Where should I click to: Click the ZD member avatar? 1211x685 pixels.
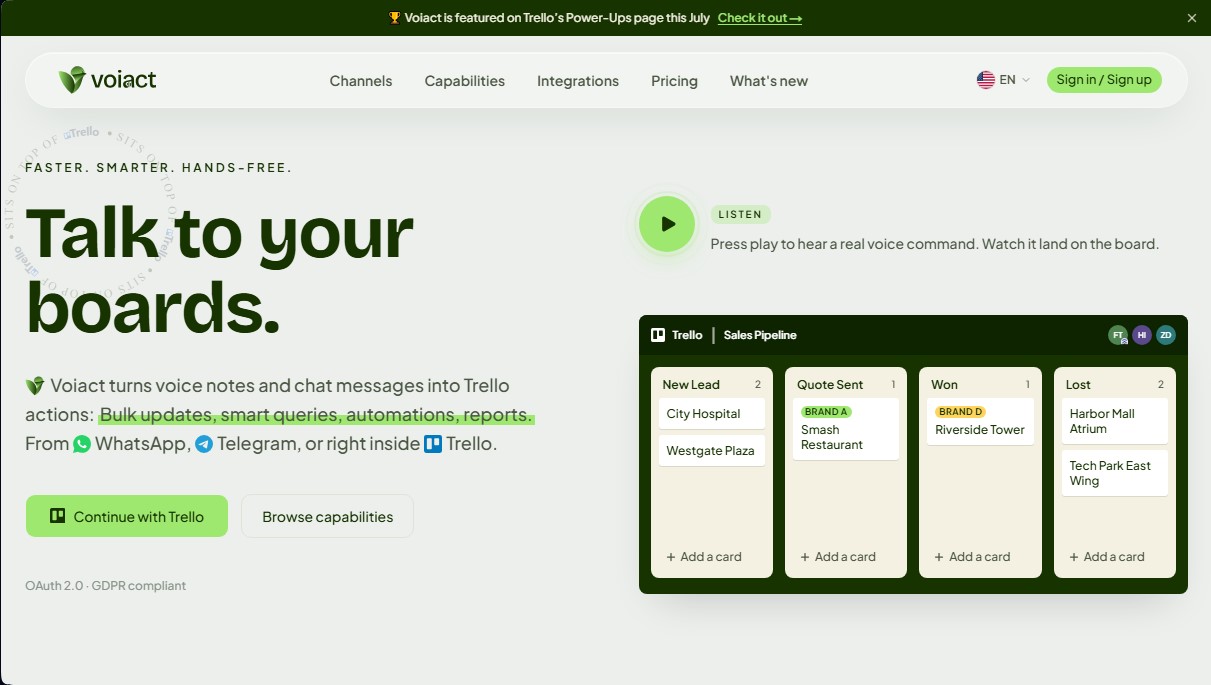[x=1166, y=335]
